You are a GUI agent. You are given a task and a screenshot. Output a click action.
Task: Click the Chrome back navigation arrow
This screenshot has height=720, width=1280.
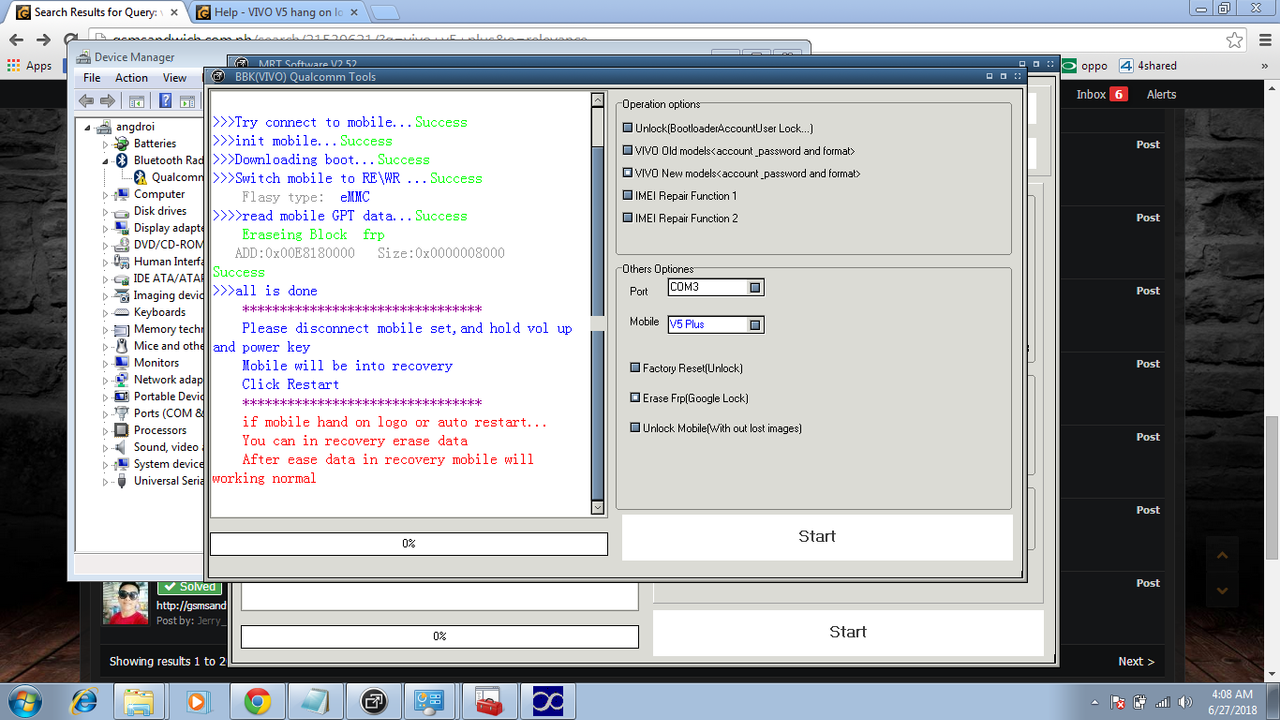tap(16, 40)
